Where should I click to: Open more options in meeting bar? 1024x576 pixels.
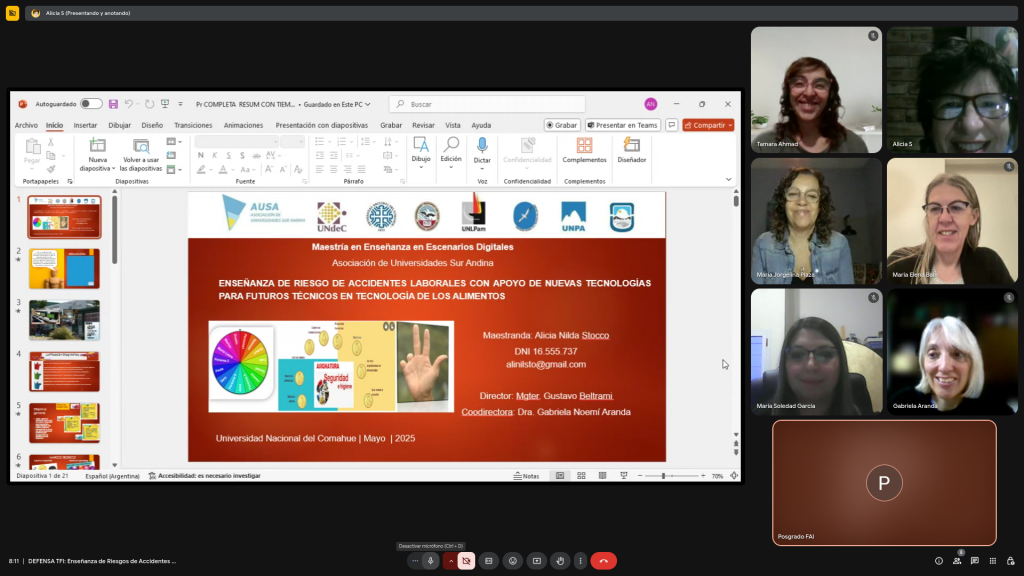pyautogui.click(x=580, y=561)
